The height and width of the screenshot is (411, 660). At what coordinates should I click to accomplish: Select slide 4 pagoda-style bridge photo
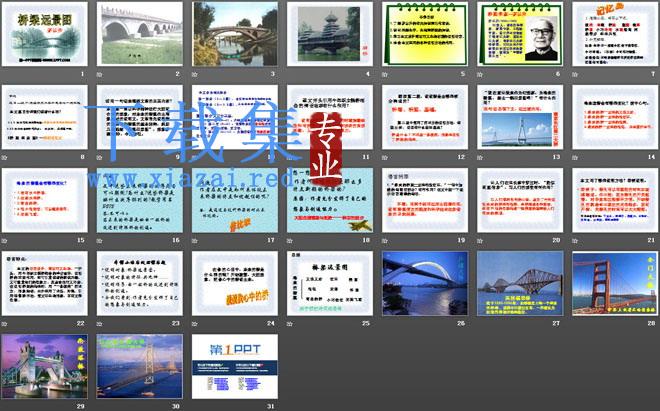click(x=330, y=34)
